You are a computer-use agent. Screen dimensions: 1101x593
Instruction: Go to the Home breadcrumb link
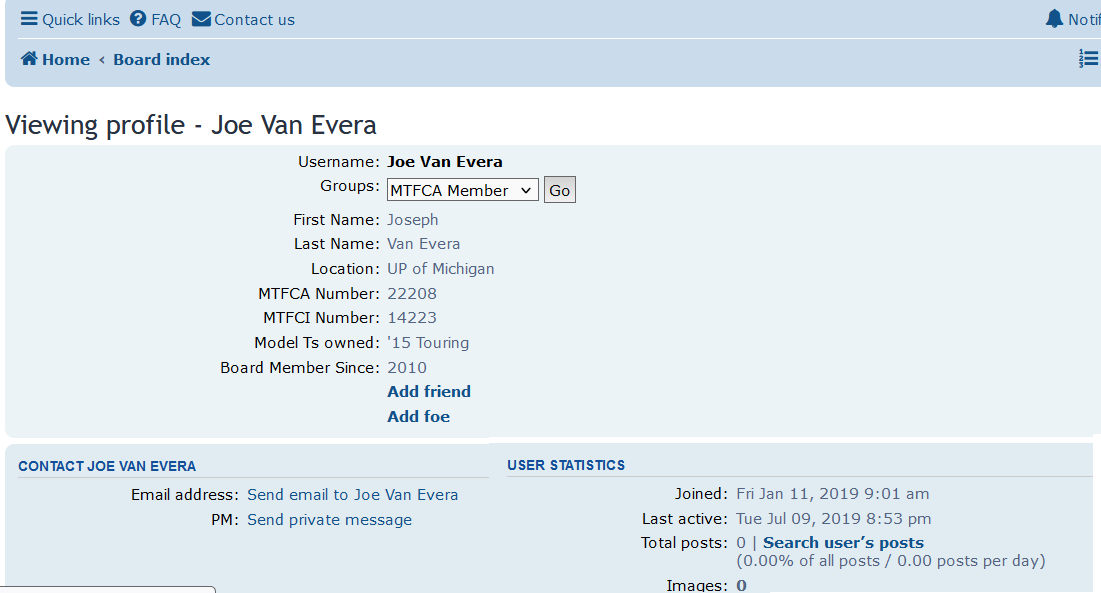click(x=66, y=60)
